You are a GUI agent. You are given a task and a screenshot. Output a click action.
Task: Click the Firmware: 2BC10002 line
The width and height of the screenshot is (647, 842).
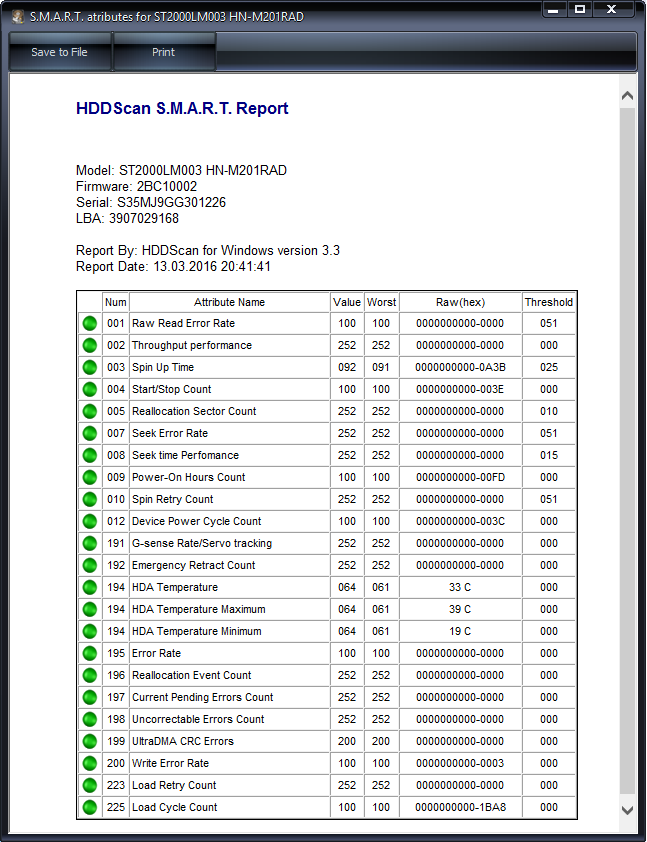(x=136, y=187)
